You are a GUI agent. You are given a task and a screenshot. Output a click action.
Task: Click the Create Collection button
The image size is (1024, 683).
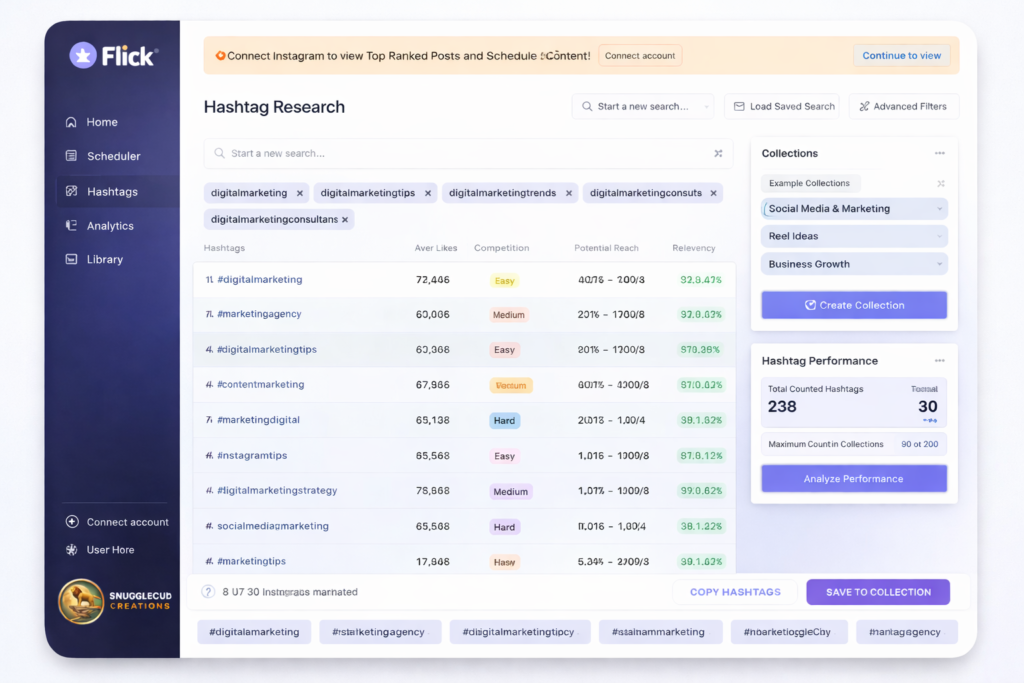853,305
